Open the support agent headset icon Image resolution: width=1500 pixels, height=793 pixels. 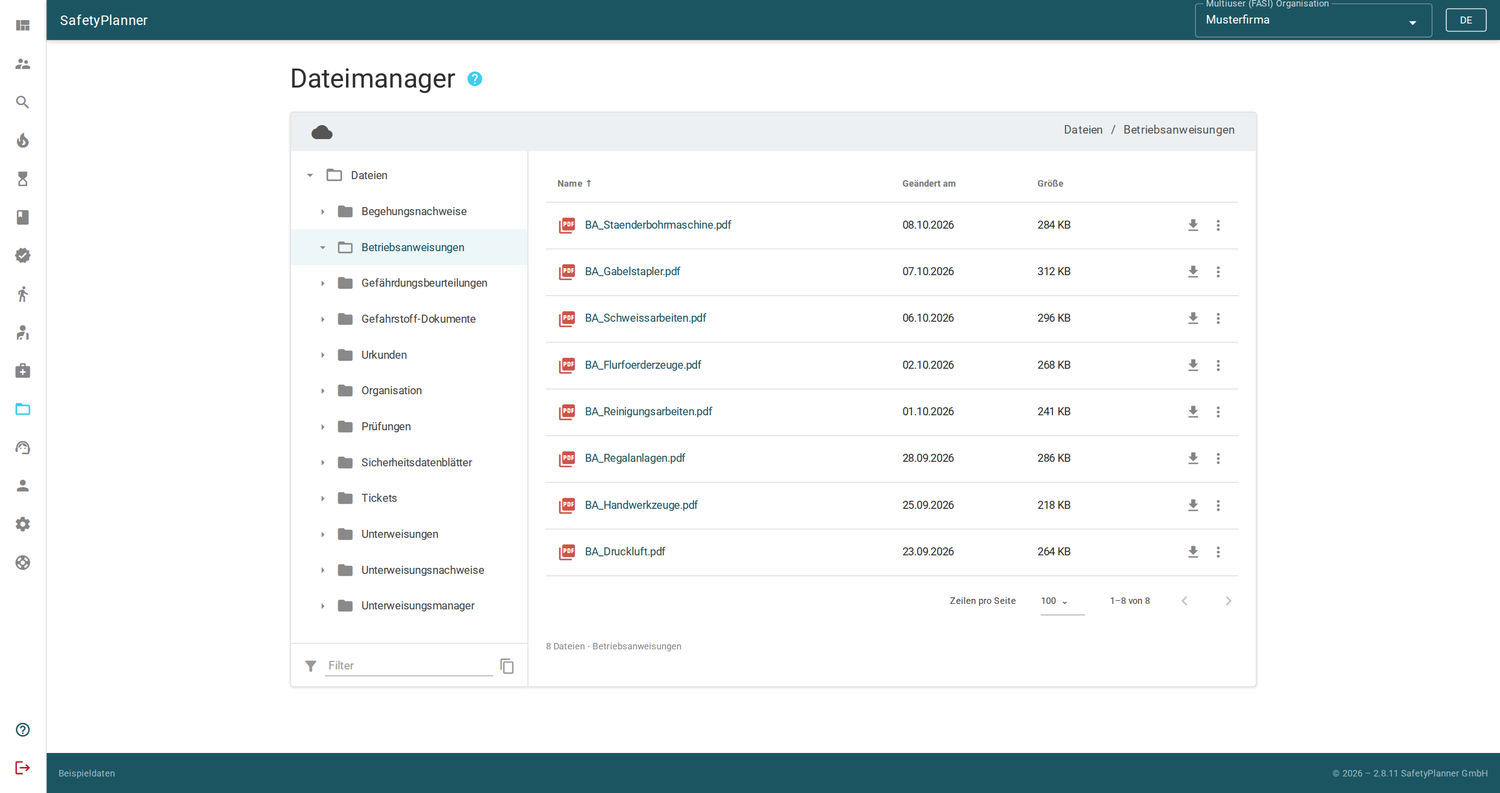[22, 447]
